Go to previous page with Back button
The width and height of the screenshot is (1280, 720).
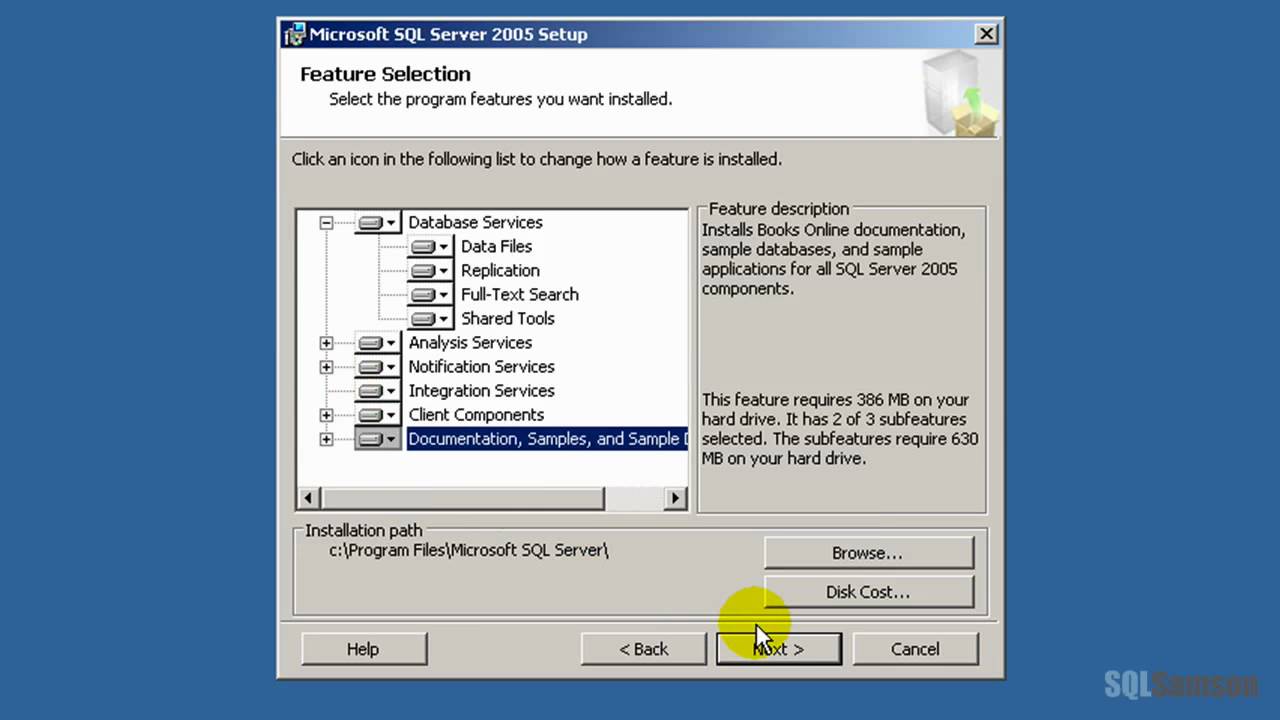point(643,649)
